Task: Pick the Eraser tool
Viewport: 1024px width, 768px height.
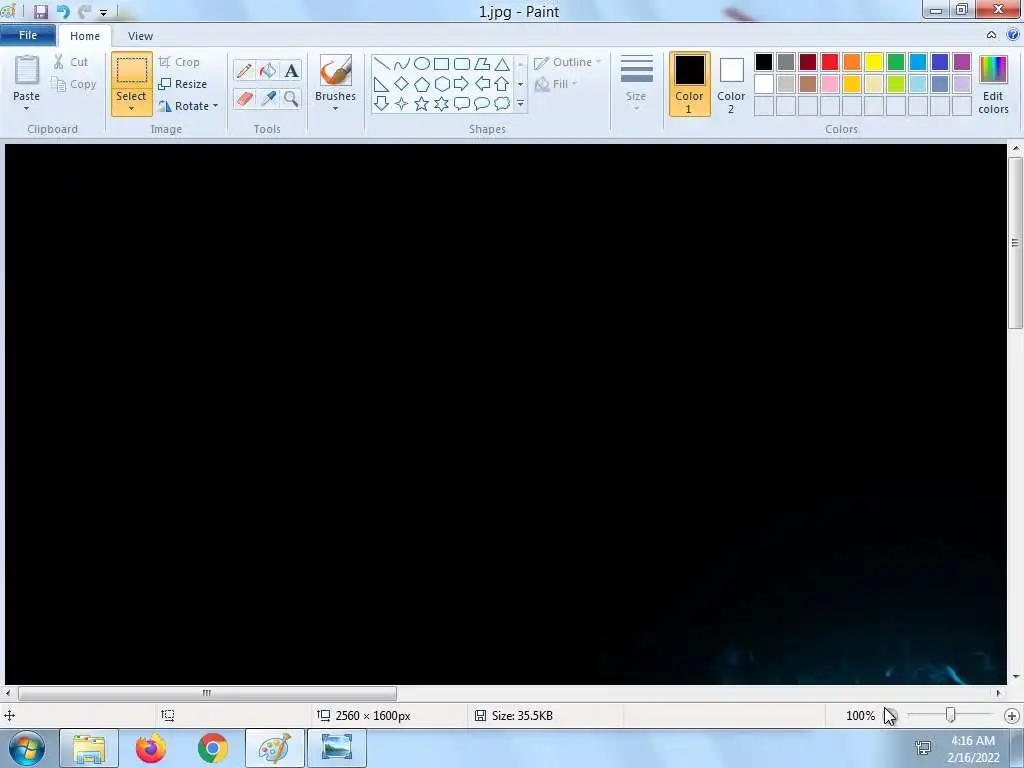Action: tap(244, 99)
